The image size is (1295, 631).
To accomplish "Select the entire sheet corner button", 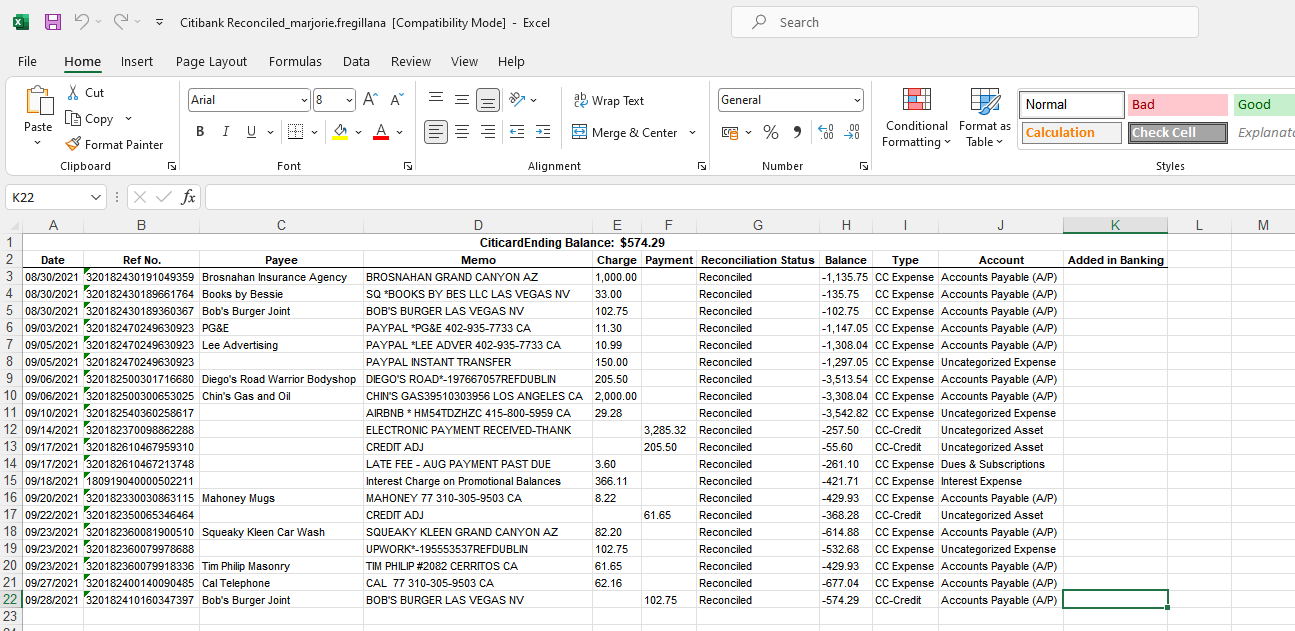I will pos(11,225).
